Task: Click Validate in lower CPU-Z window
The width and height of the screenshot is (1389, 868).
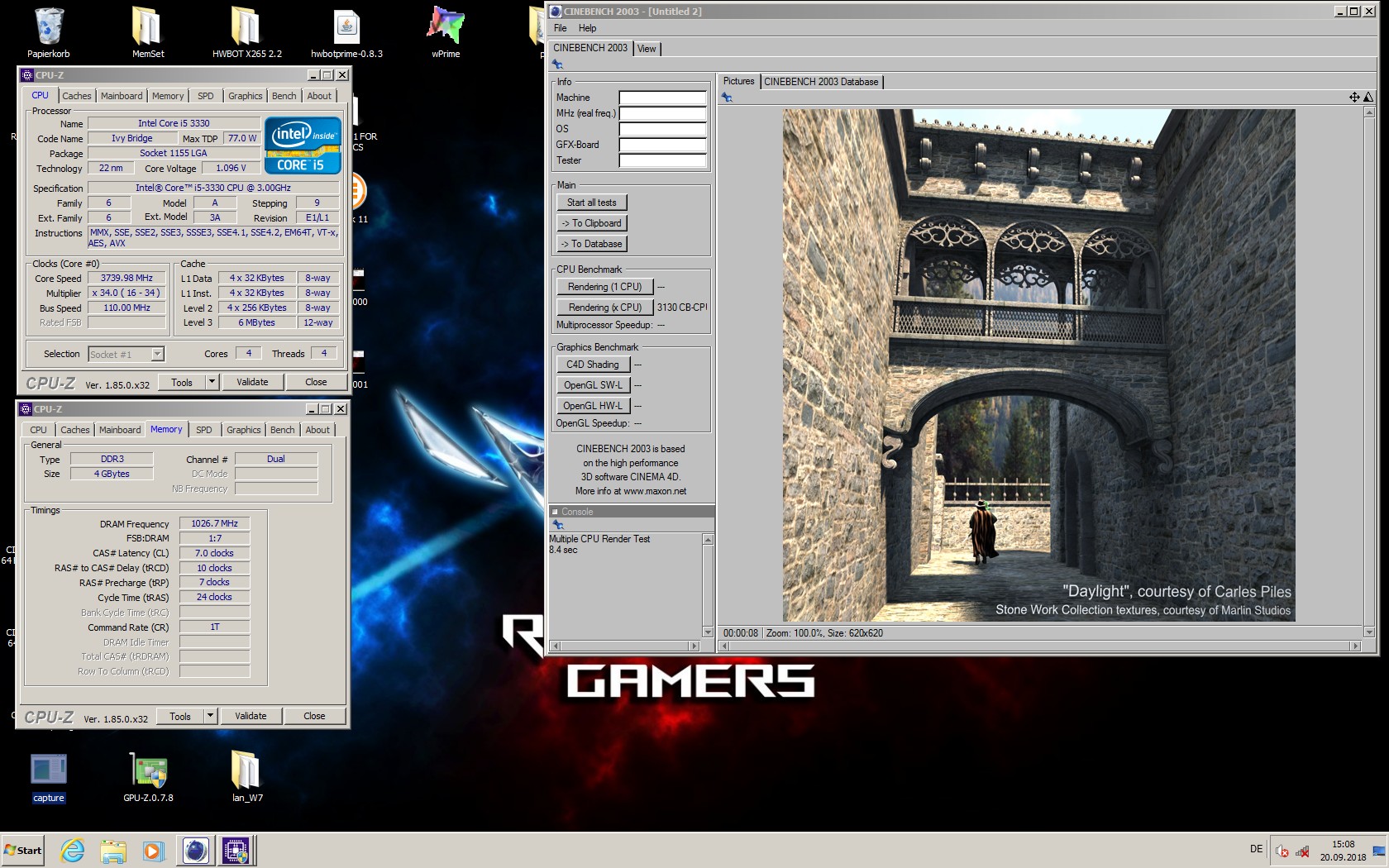Action: coord(251,716)
